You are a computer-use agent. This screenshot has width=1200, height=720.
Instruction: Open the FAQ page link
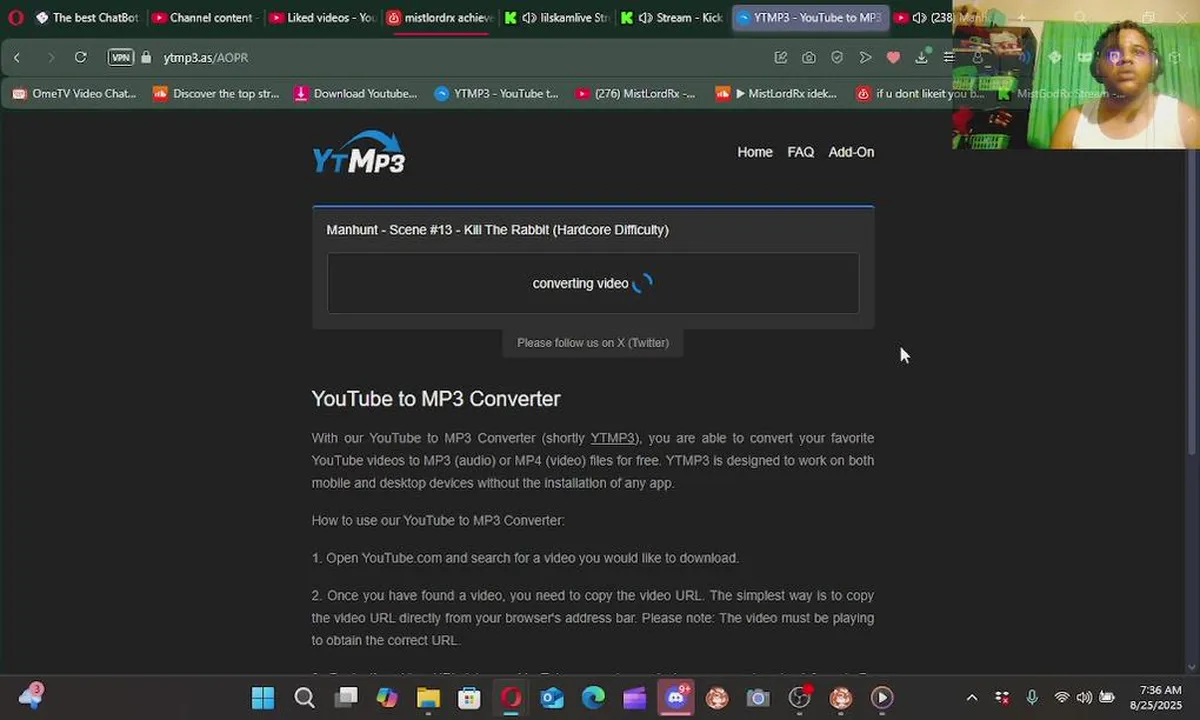pos(800,152)
